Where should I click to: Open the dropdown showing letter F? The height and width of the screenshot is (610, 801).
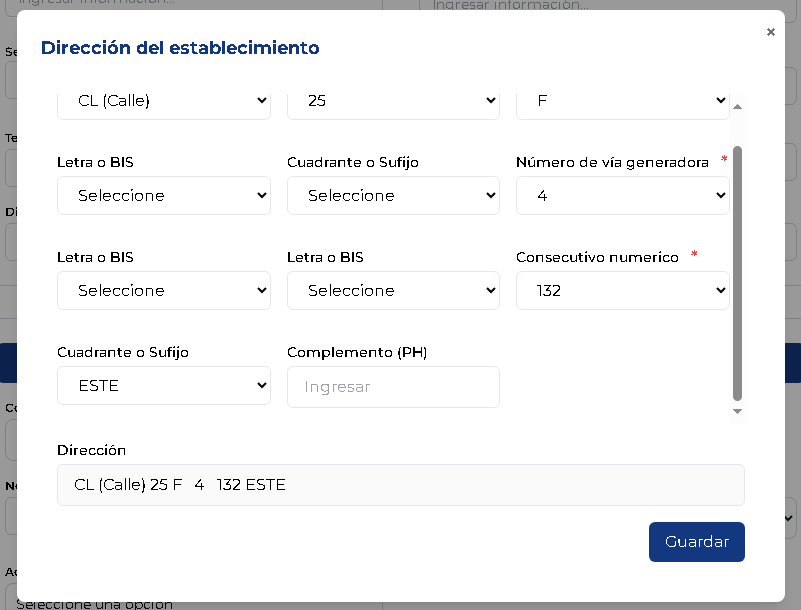pyautogui.click(x=622, y=101)
